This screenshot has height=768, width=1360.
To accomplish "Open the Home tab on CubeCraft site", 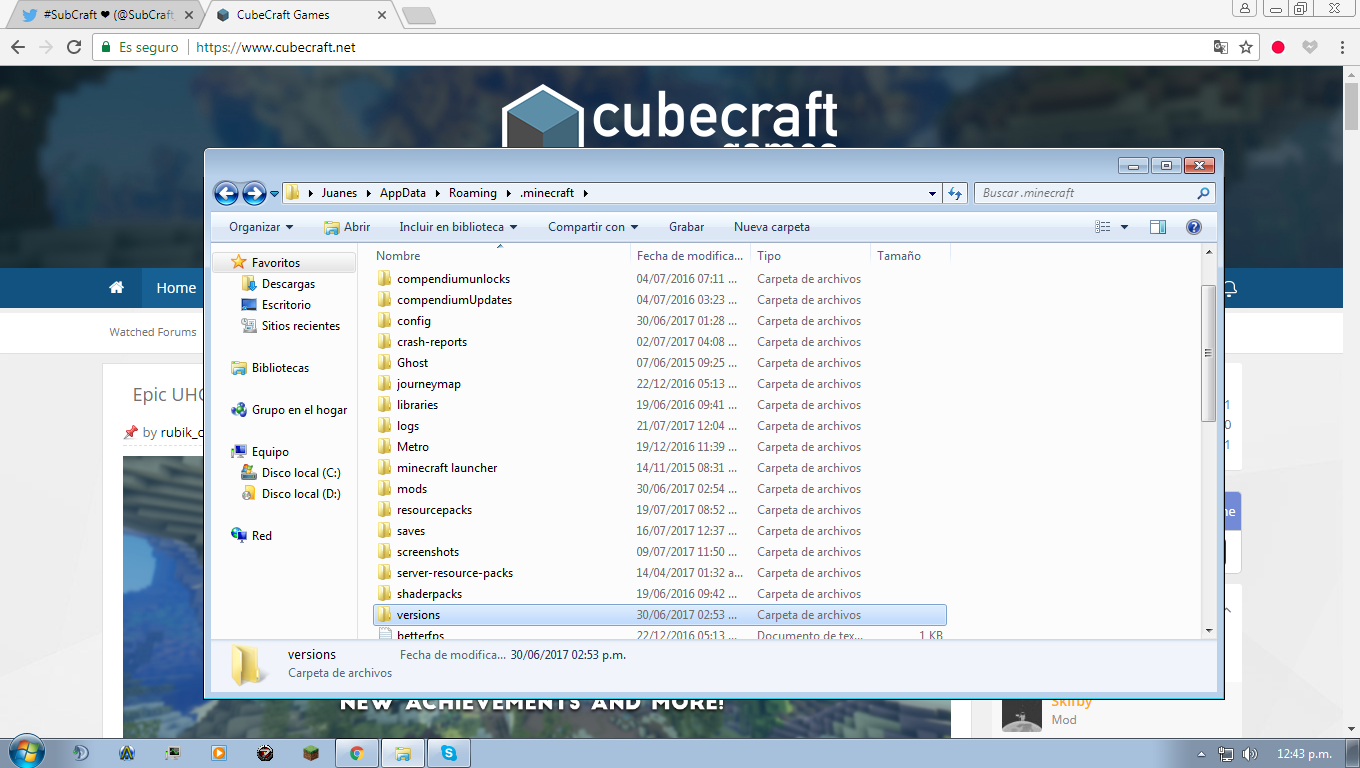I will point(176,288).
